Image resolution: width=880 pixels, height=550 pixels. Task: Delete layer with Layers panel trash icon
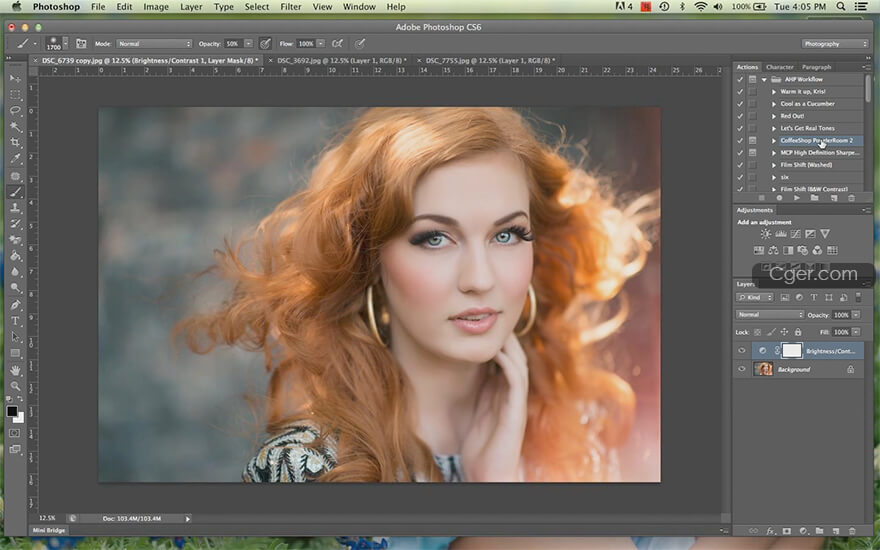click(x=852, y=530)
